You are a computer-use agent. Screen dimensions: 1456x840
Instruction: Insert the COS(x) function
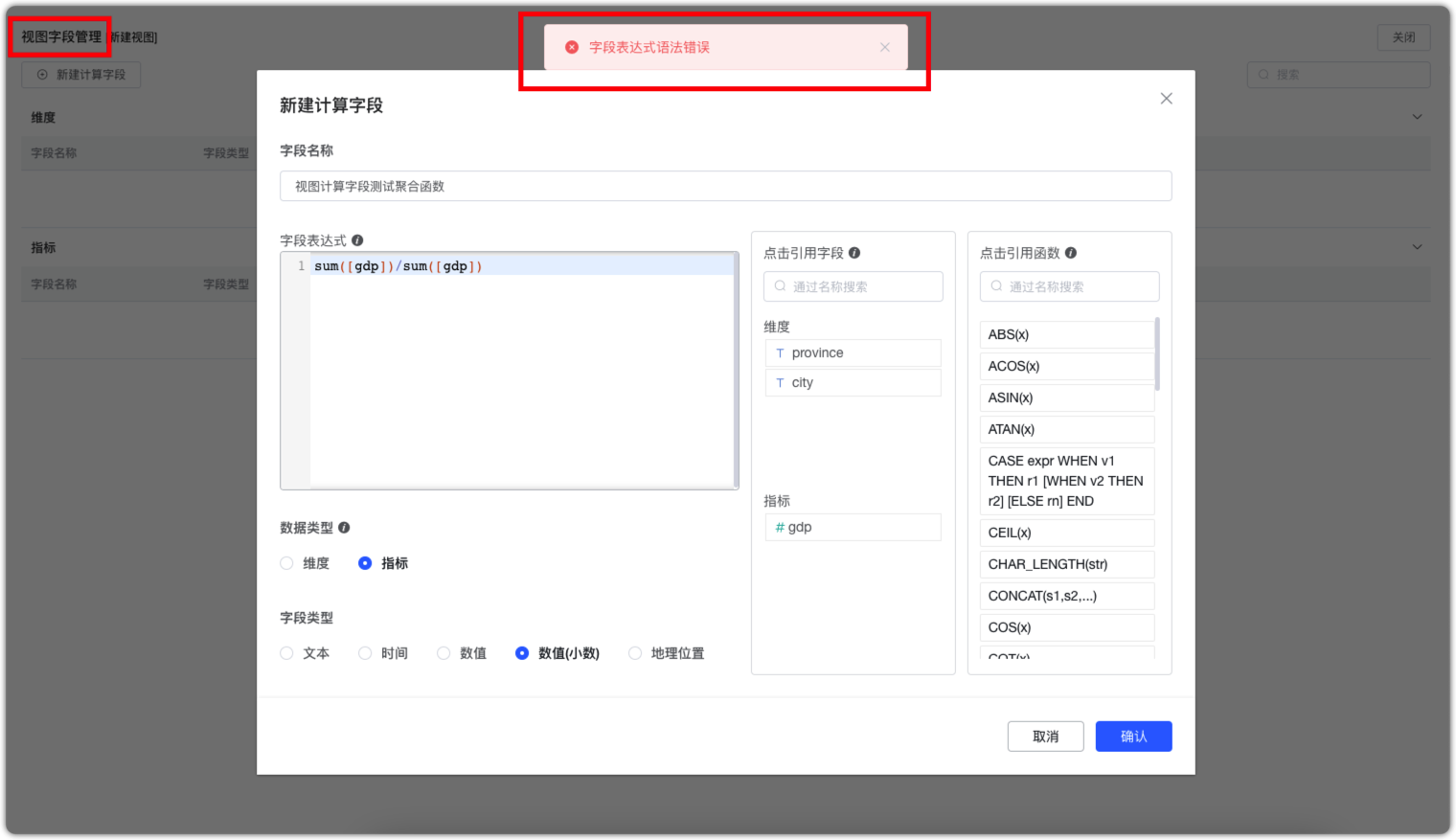pos(1067,628)
